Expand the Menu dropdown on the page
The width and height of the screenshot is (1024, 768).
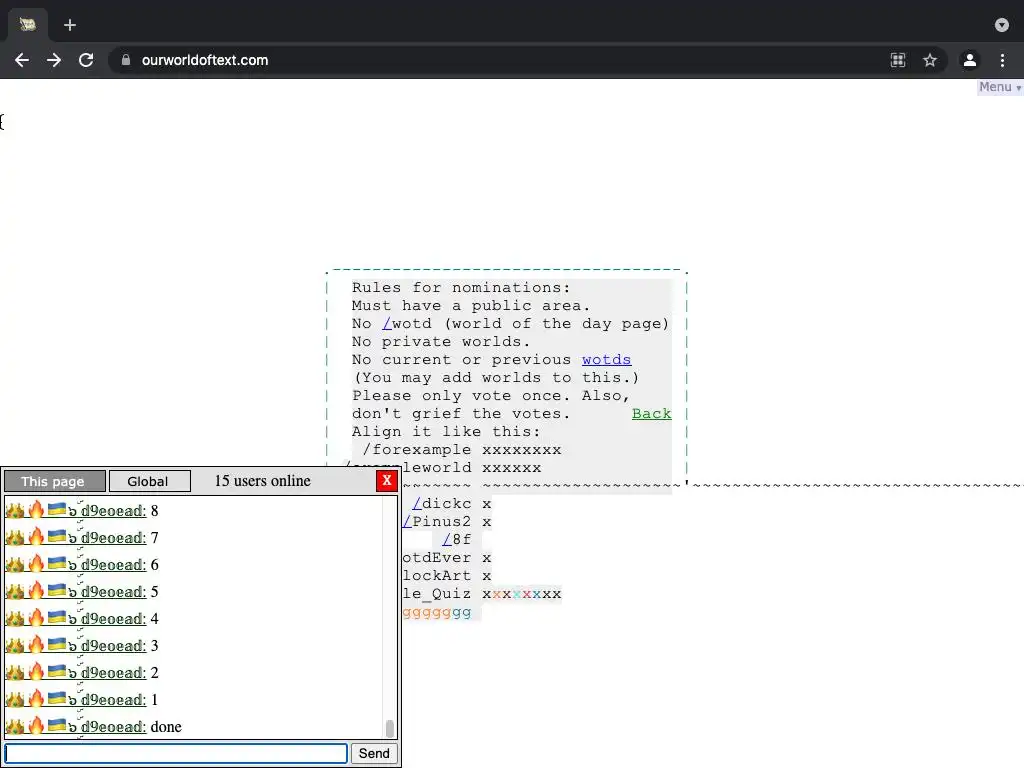coord(1000,87)
